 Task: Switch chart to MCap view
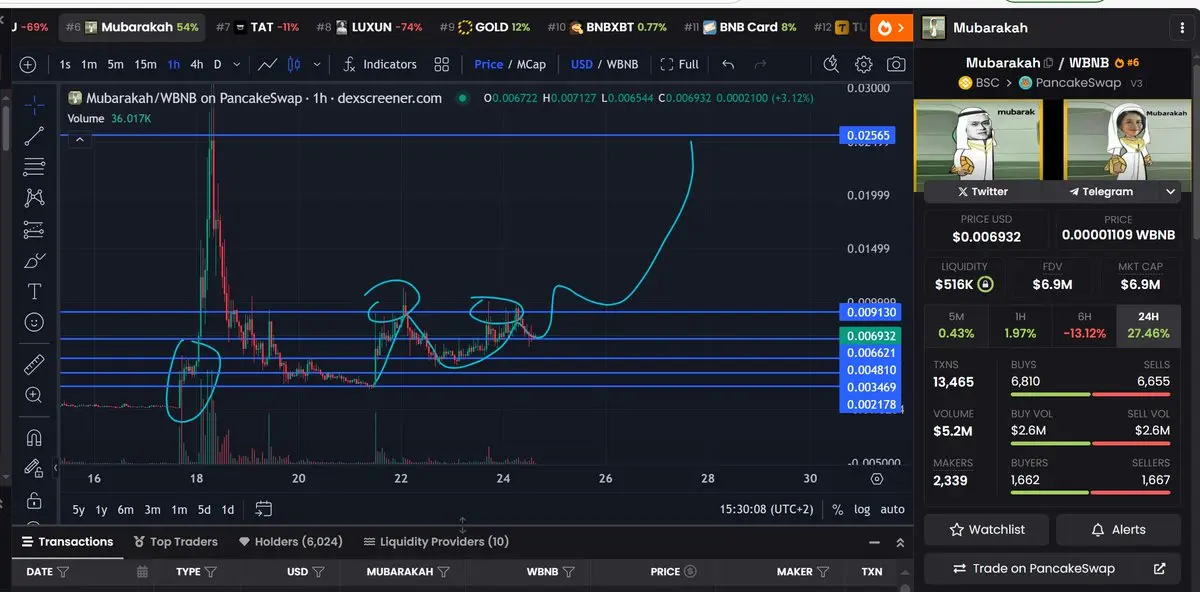[x=531, y=64]
